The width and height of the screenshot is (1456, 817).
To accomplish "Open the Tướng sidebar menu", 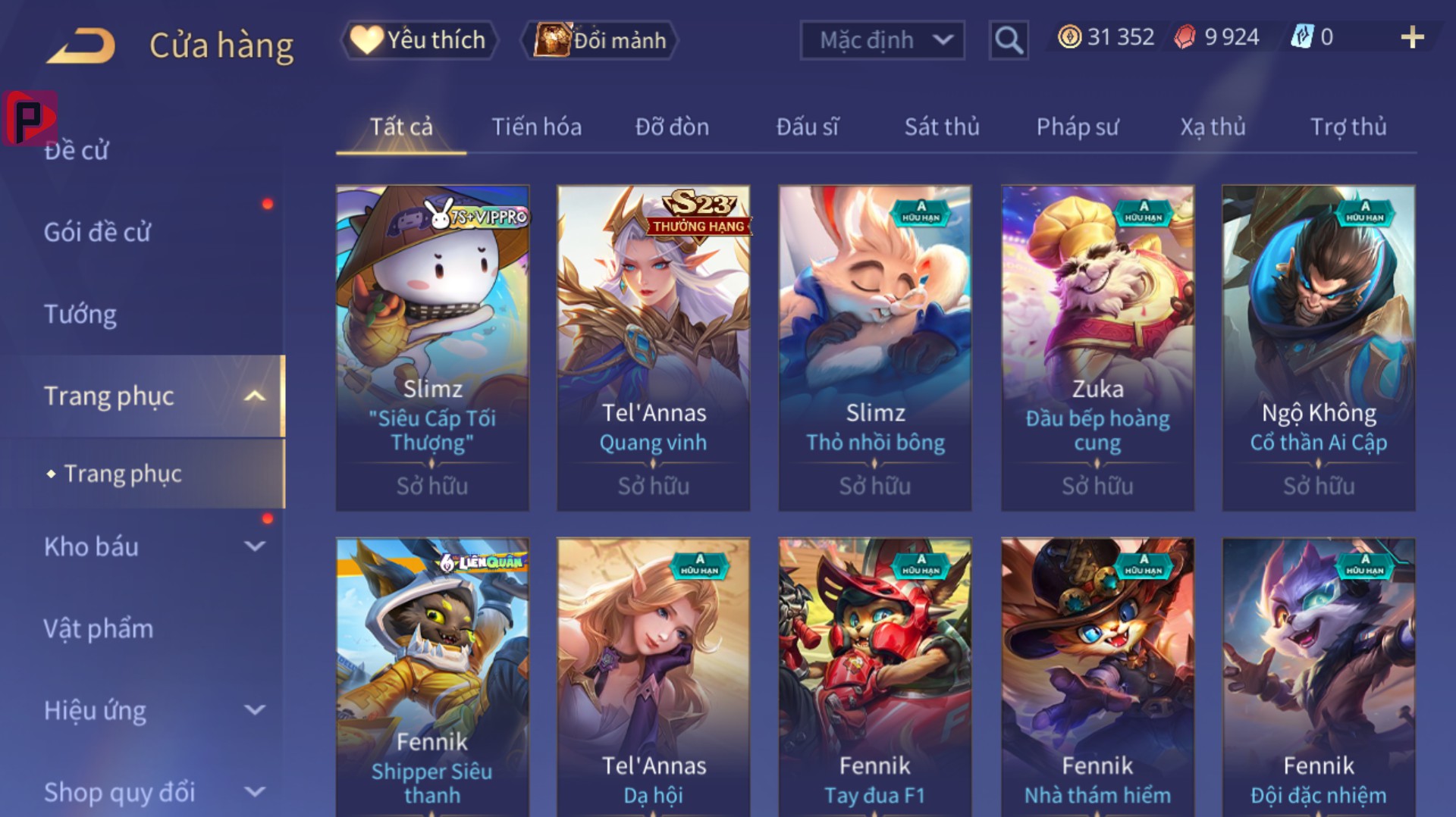I will pos(80,314).
